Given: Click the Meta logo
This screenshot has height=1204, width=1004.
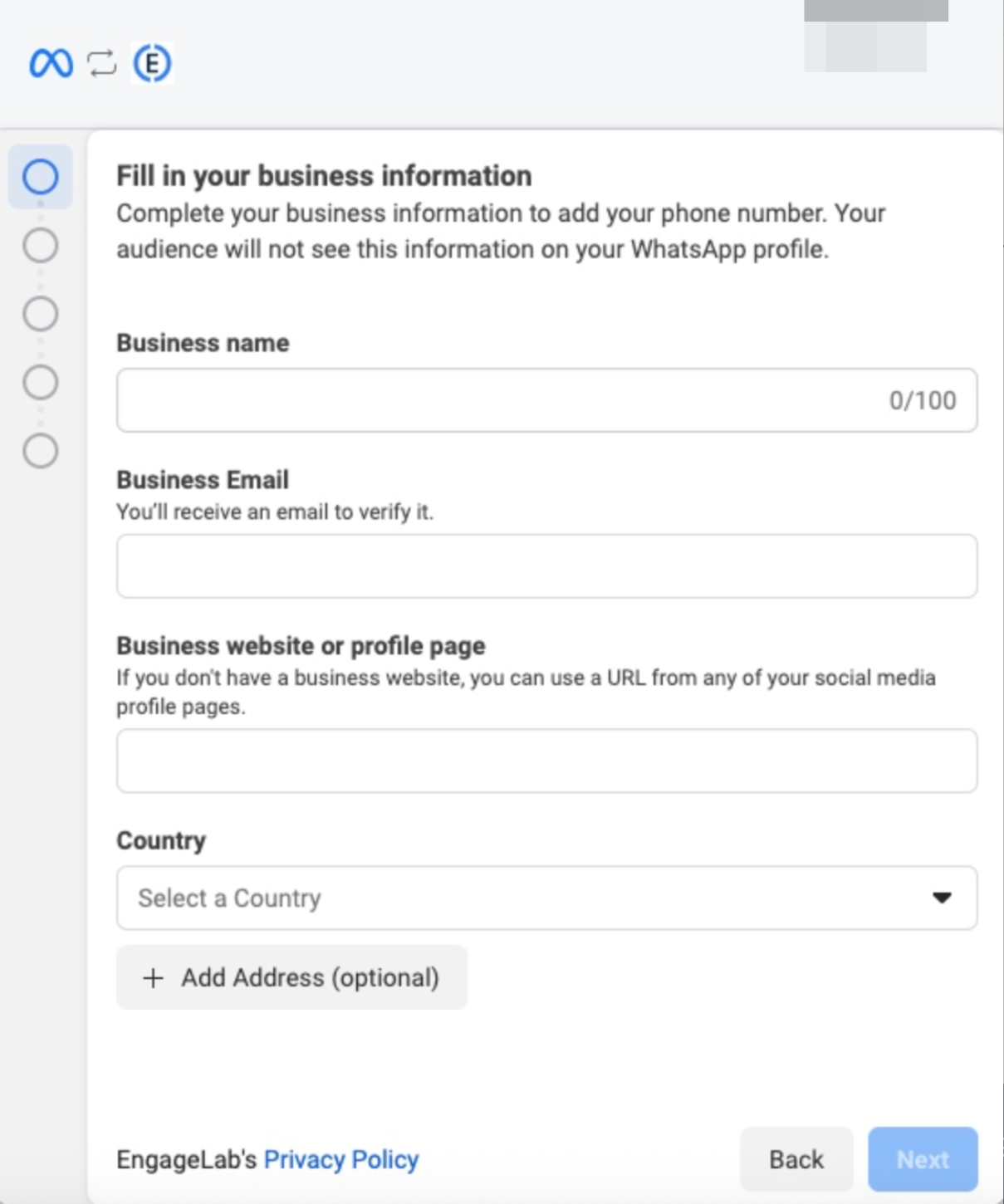Looking at the screenshot, I should tap(51, 64).
